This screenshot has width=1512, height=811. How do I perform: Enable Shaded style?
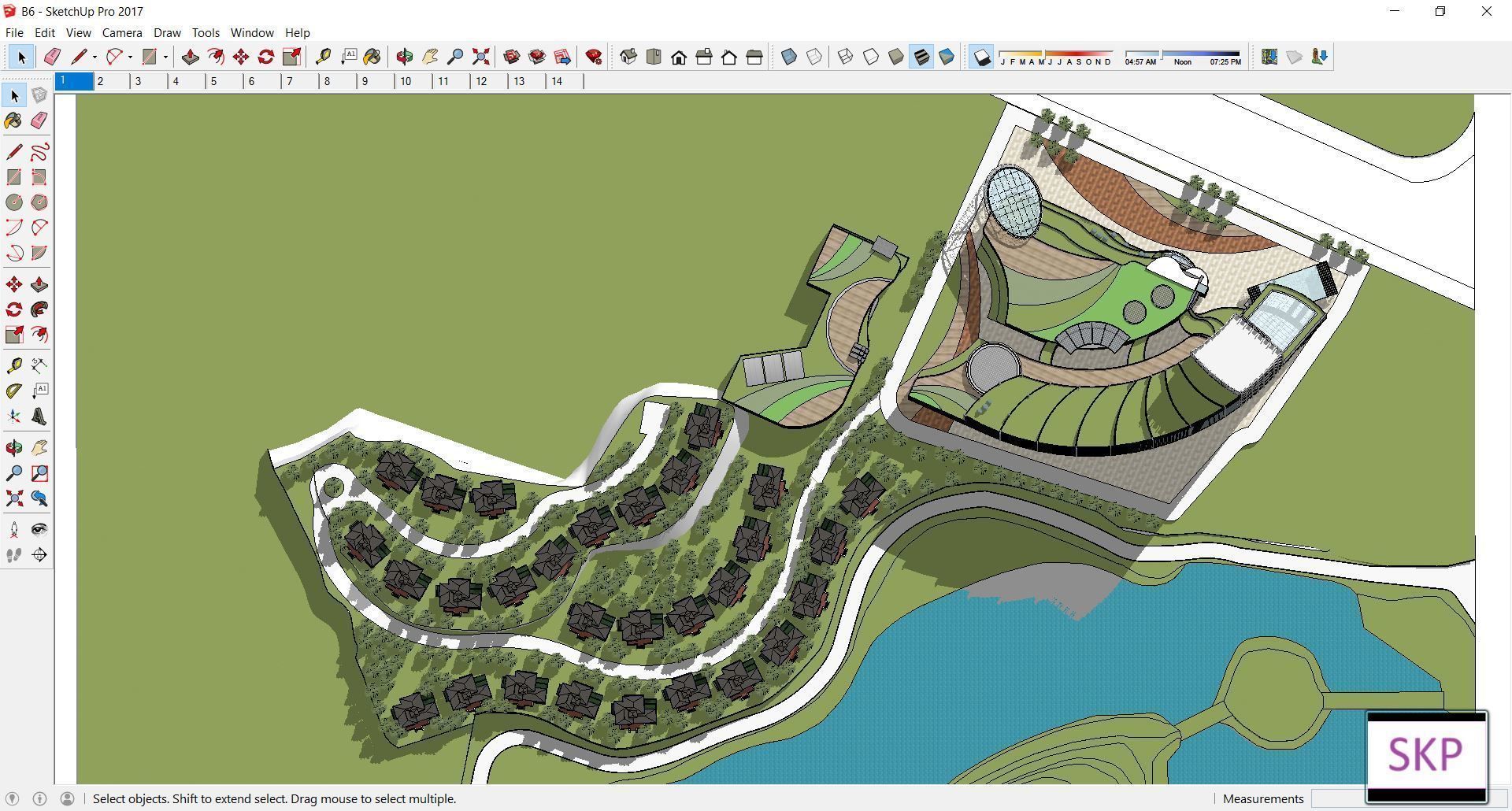tap(895, 57)
